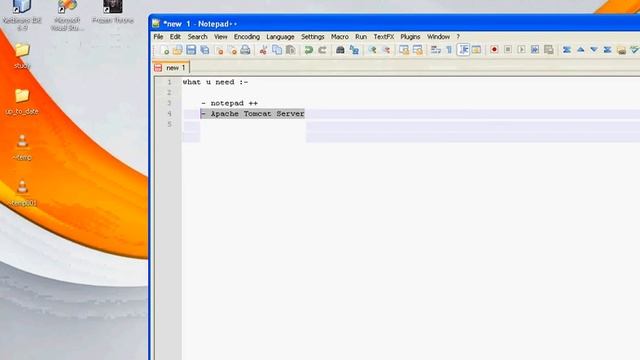
Task: Save the document with the Save icon
Action: pos(191,50)
